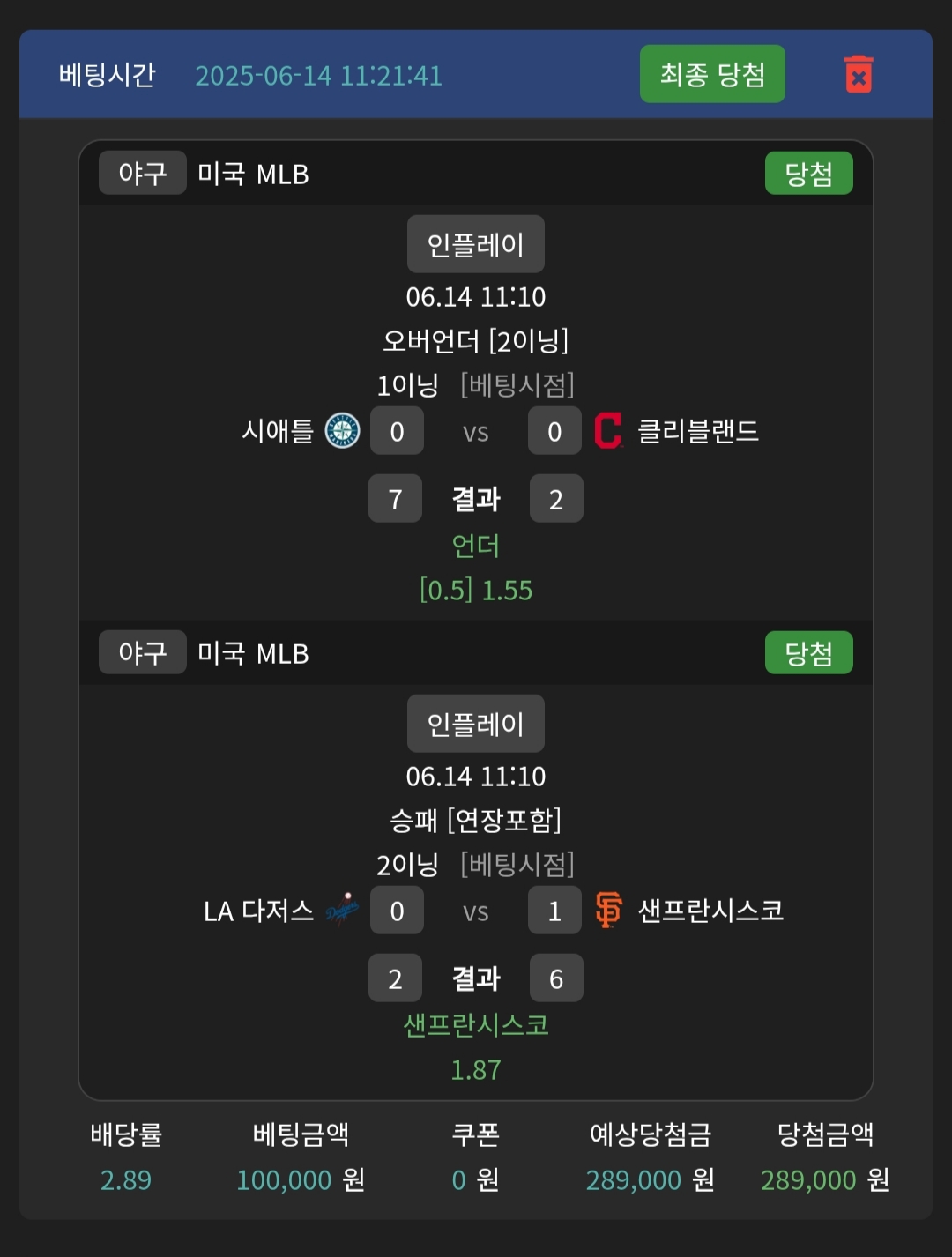
Task: Click the 100,000 원 bet amount
Action: (301, 1179)
